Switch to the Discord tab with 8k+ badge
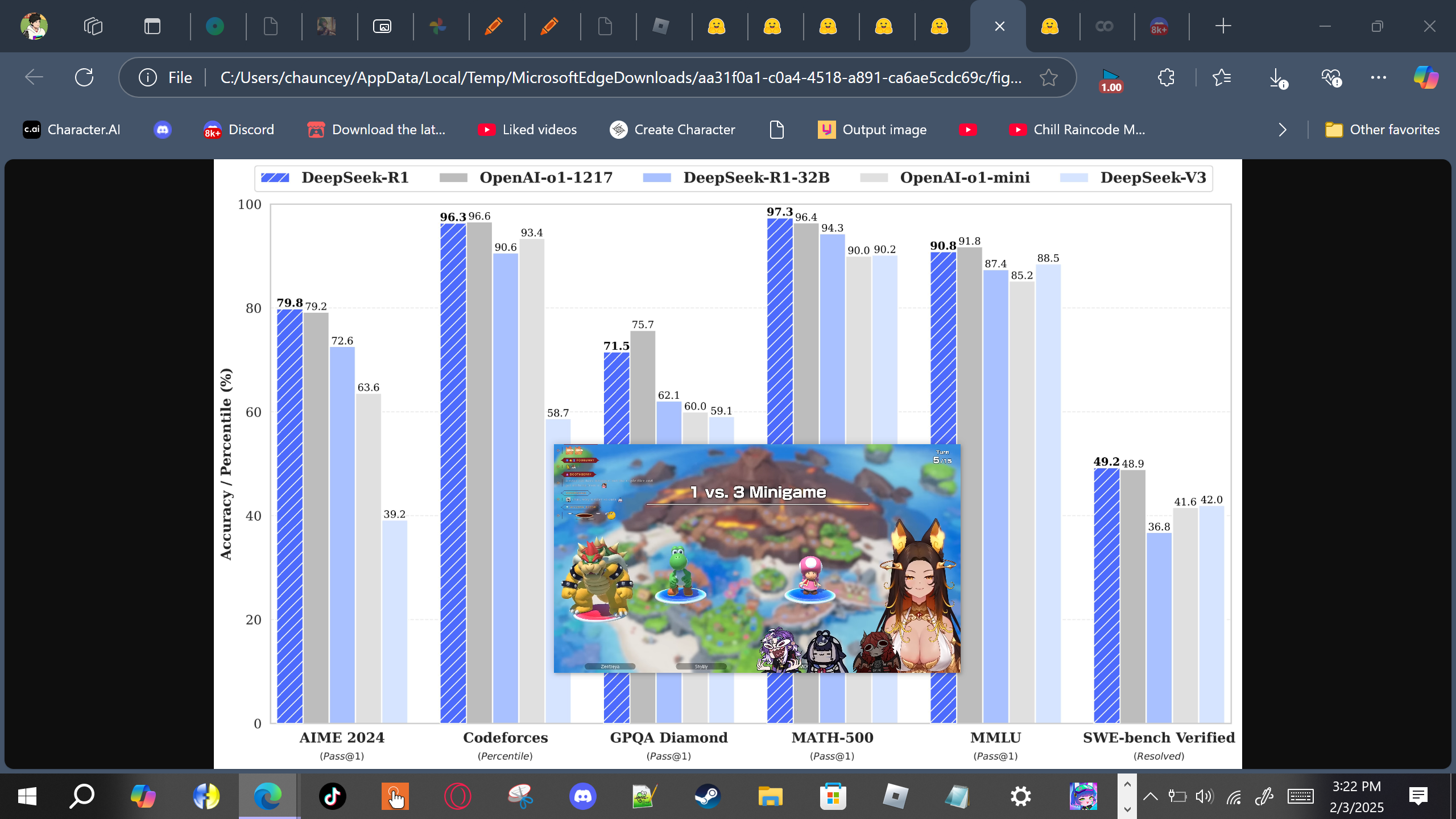 click(1159, 26)
